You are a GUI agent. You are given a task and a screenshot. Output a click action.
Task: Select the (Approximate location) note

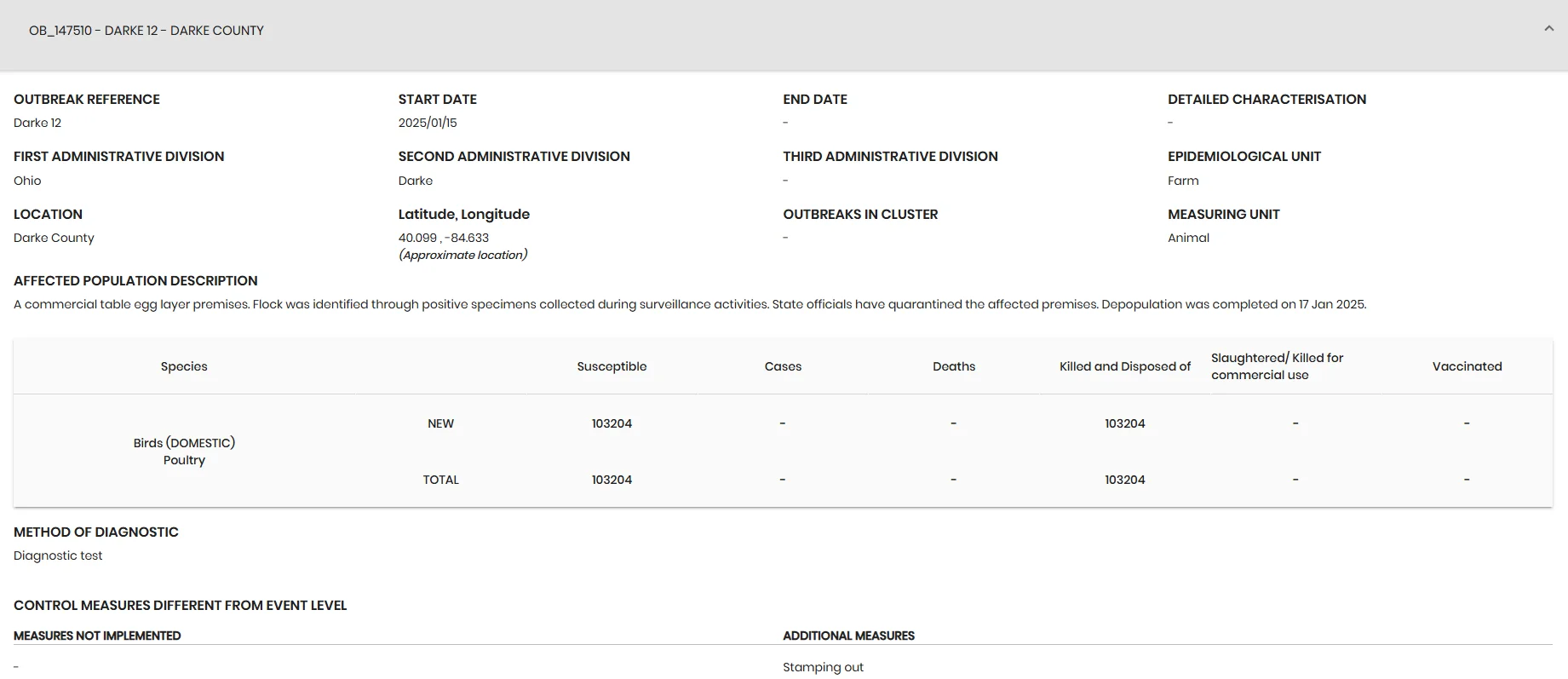(x=462, y=255)
